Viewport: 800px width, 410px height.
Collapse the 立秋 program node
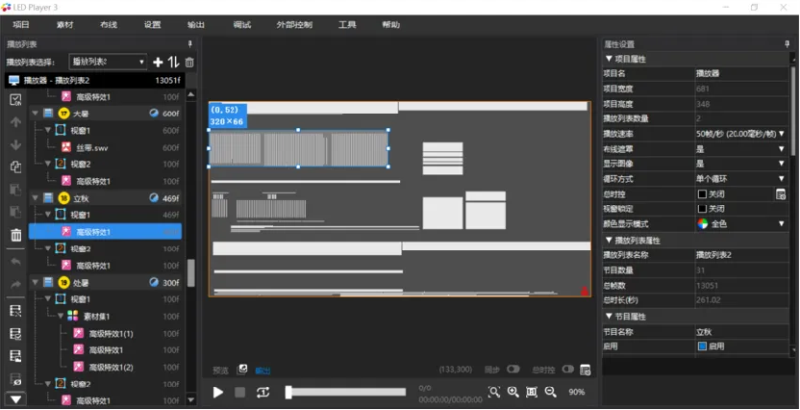tap(35, 198)
